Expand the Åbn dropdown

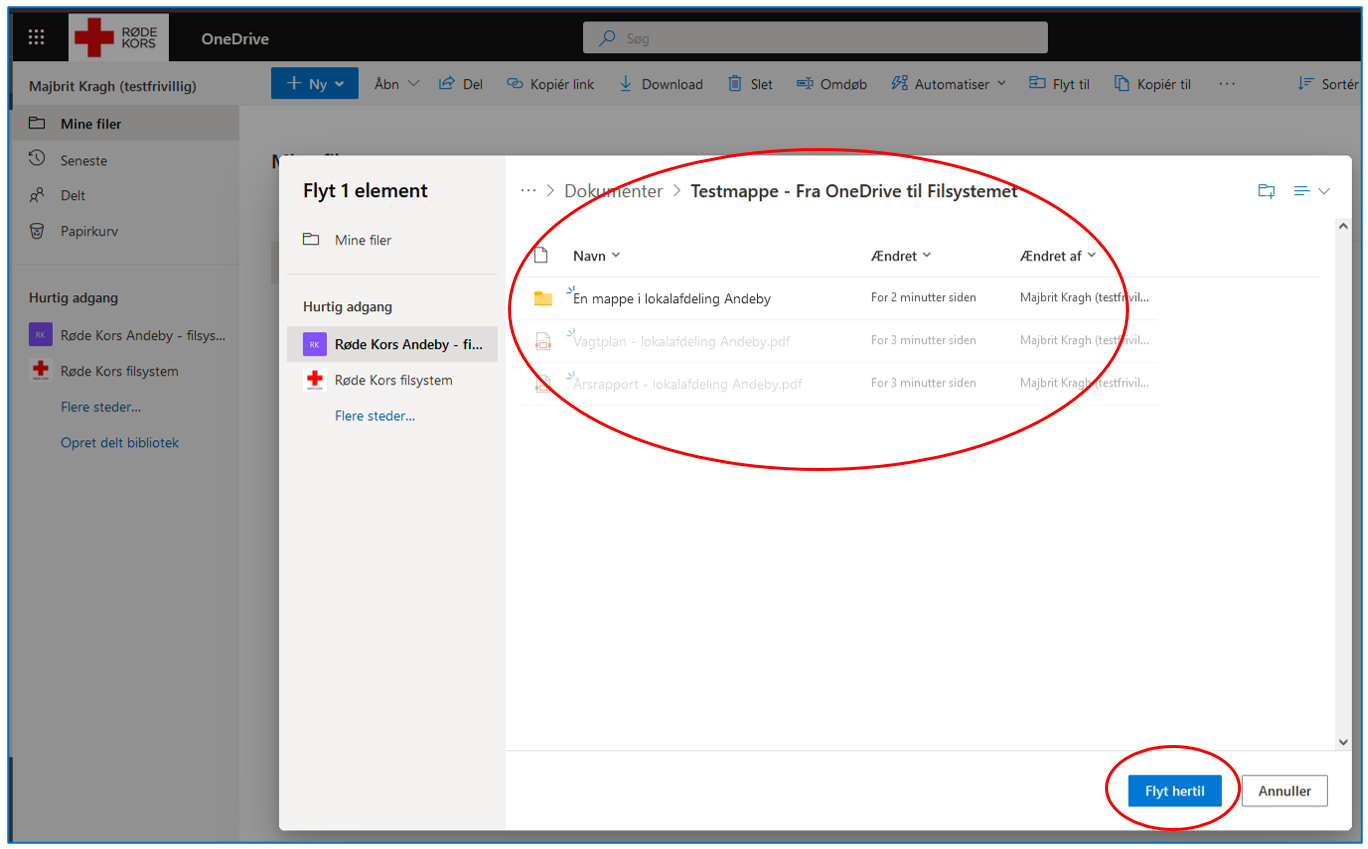(398, 84)
